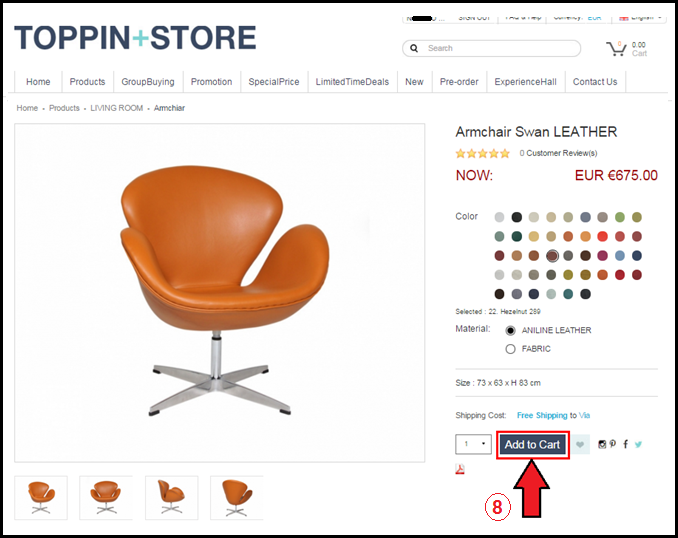Open ExperienceHall navigation item
Image resolution: width=678 pixels, height=538 pixels.
tap(525, 82)
